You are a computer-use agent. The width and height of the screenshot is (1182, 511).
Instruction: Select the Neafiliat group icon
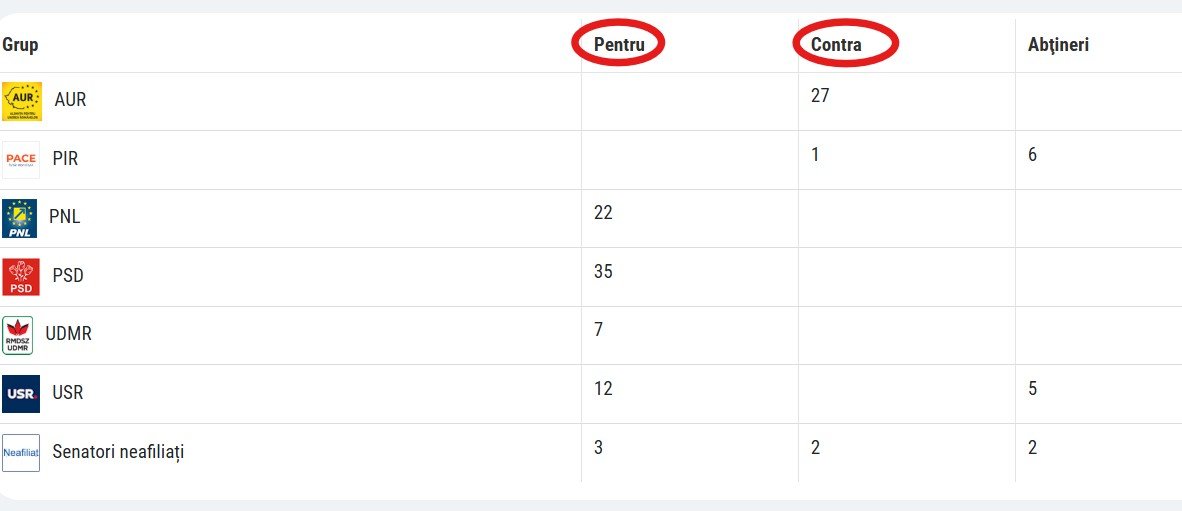(x=20, y=453)
